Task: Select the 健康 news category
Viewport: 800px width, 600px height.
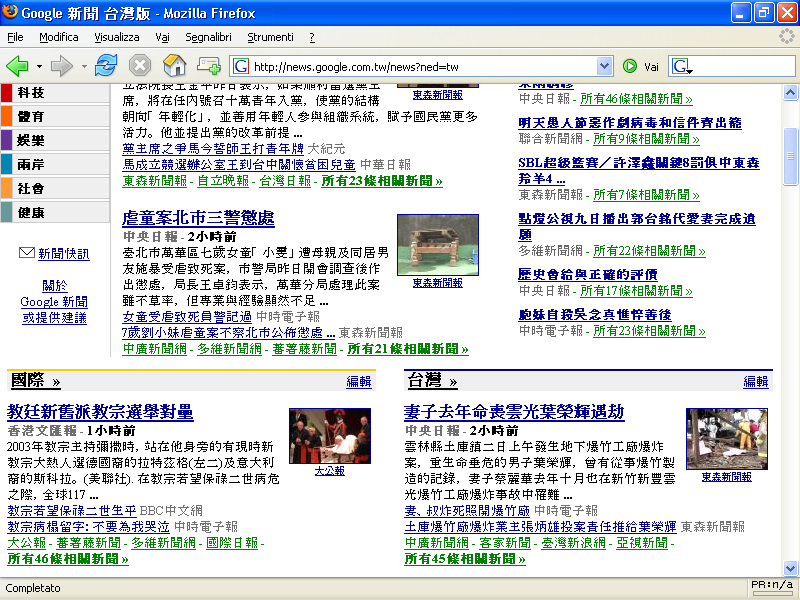Action: [x=55, y=212]
